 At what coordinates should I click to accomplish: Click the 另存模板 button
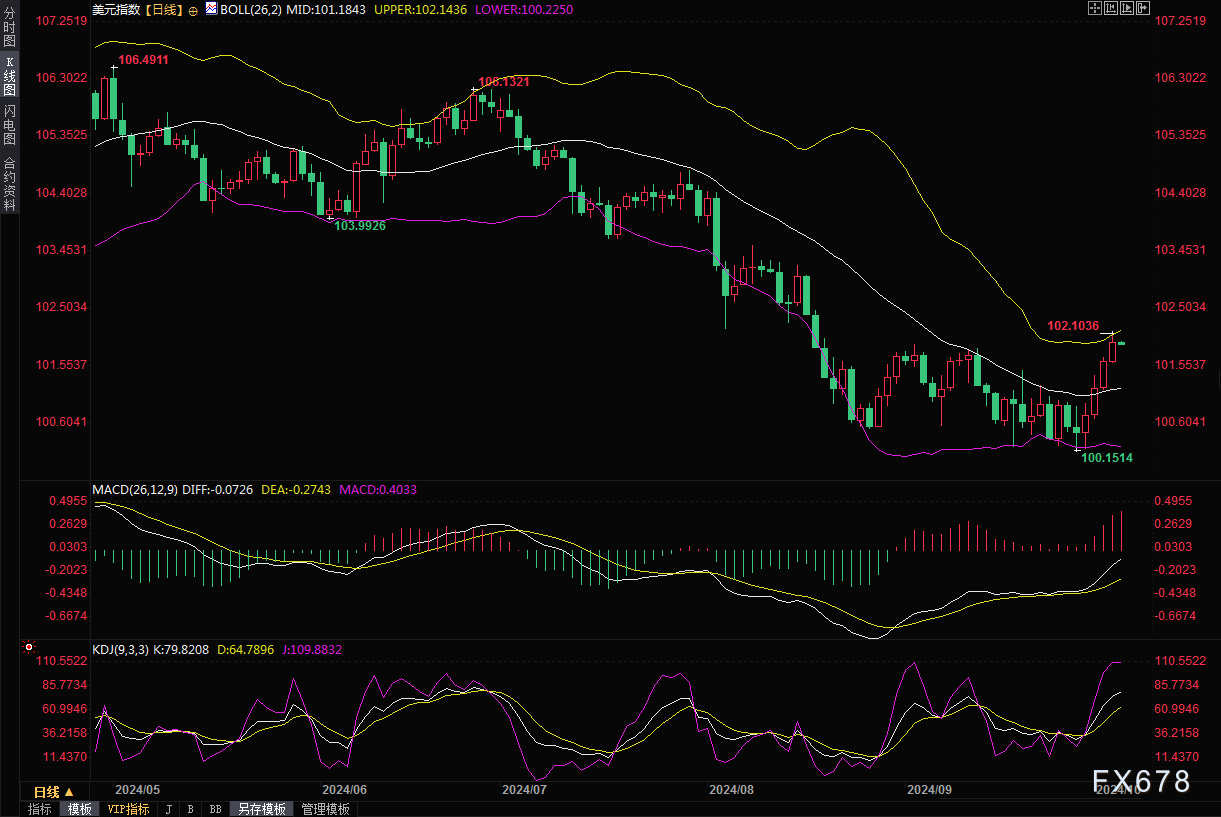click(x=261, y=809)
